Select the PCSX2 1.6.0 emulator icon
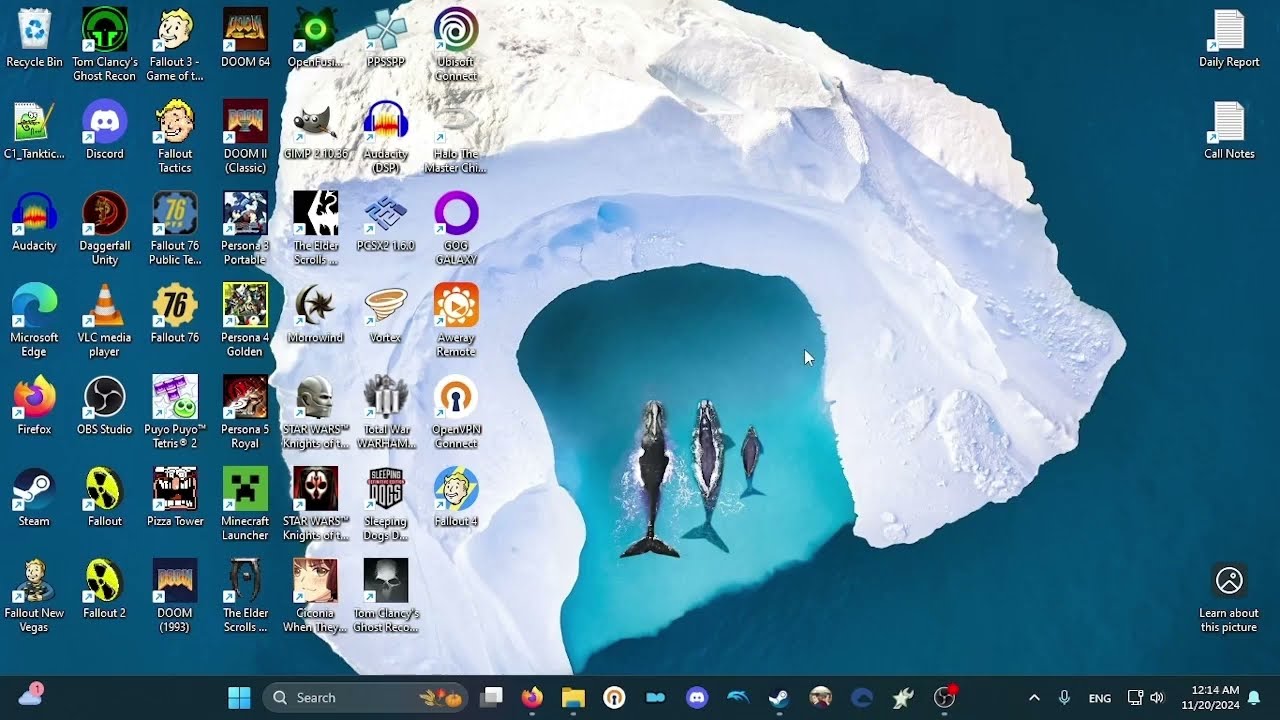Viewport: 1280px width, 720px height. [385, 223]
